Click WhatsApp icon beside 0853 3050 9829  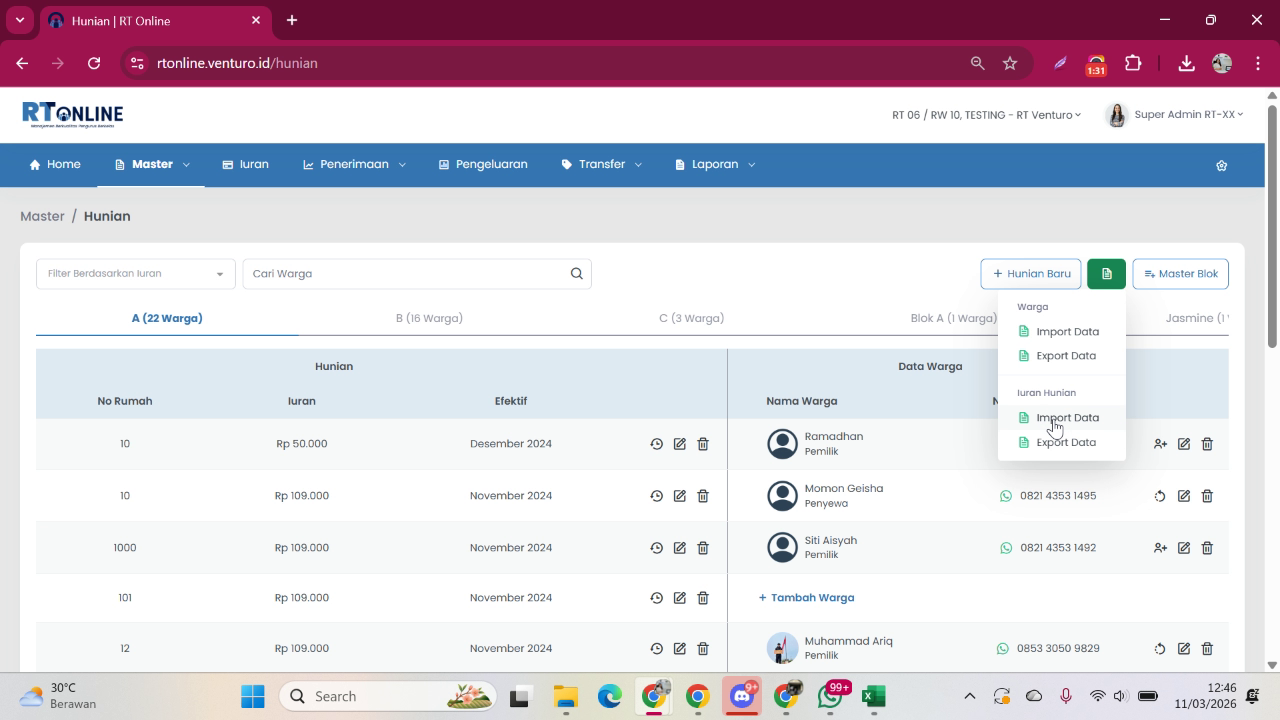1003,649
